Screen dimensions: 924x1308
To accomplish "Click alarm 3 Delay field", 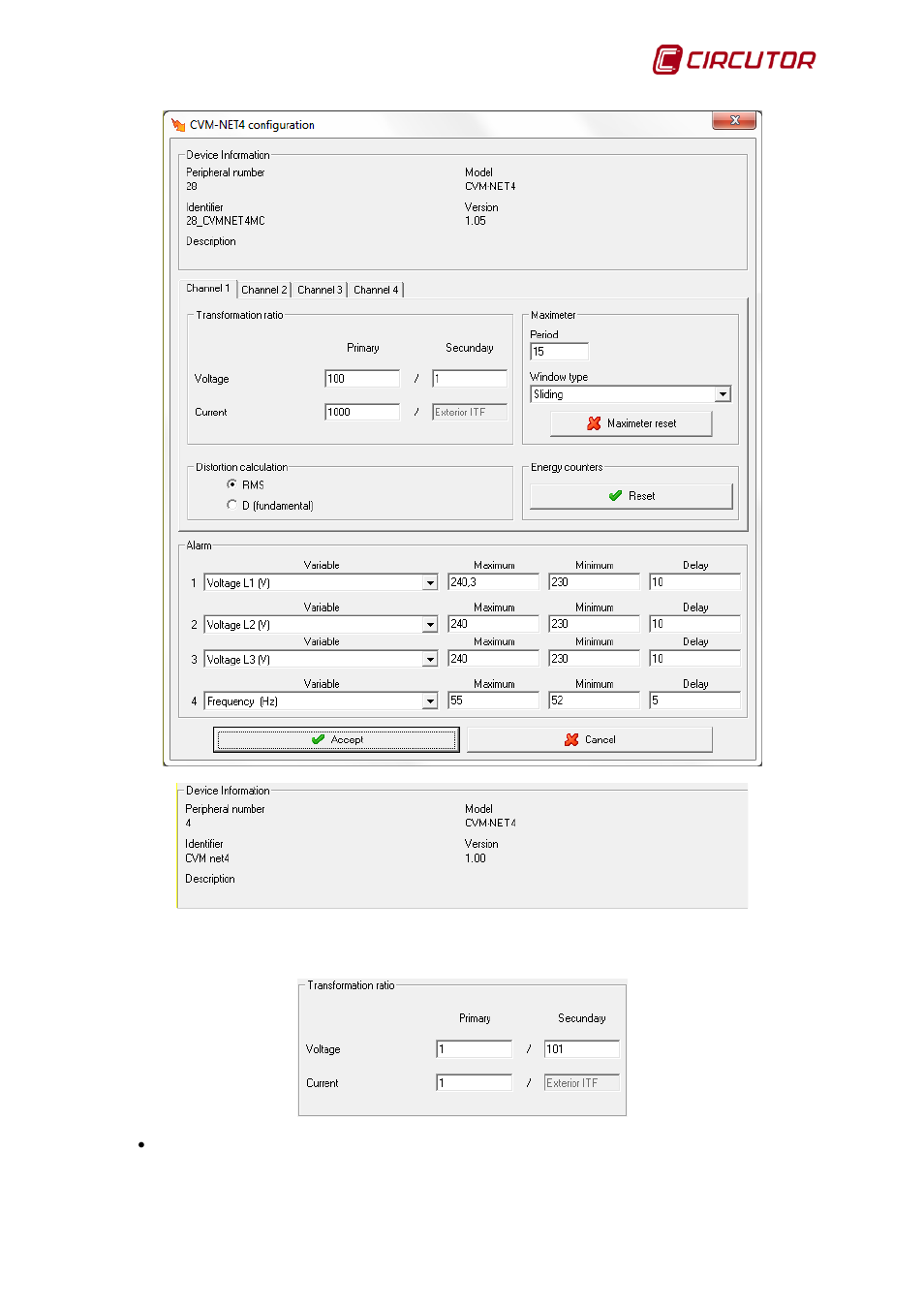I will click(x=694, y=659).
